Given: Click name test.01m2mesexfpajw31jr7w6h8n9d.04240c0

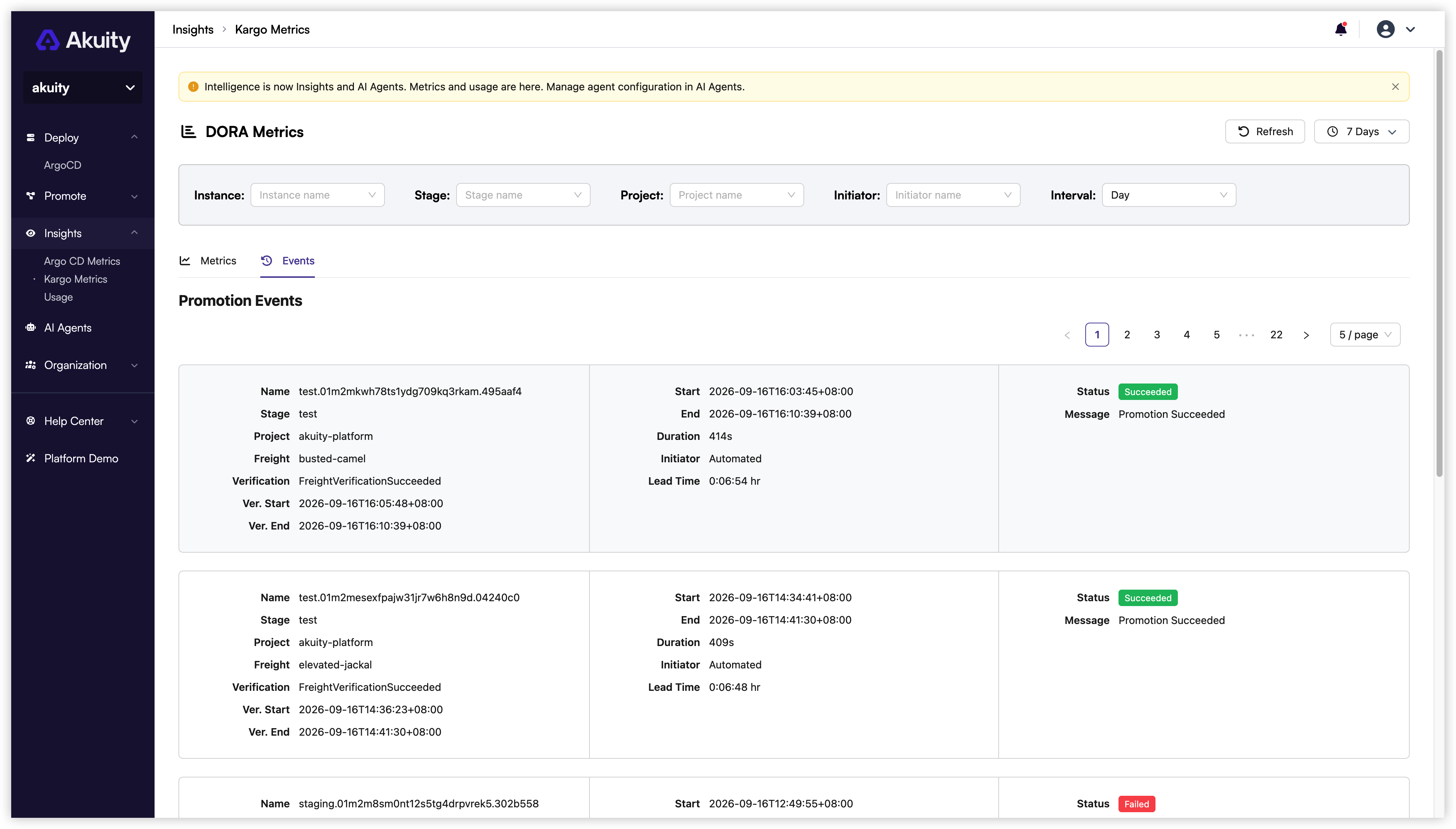Looking at the screenshot, I should 409,598.
